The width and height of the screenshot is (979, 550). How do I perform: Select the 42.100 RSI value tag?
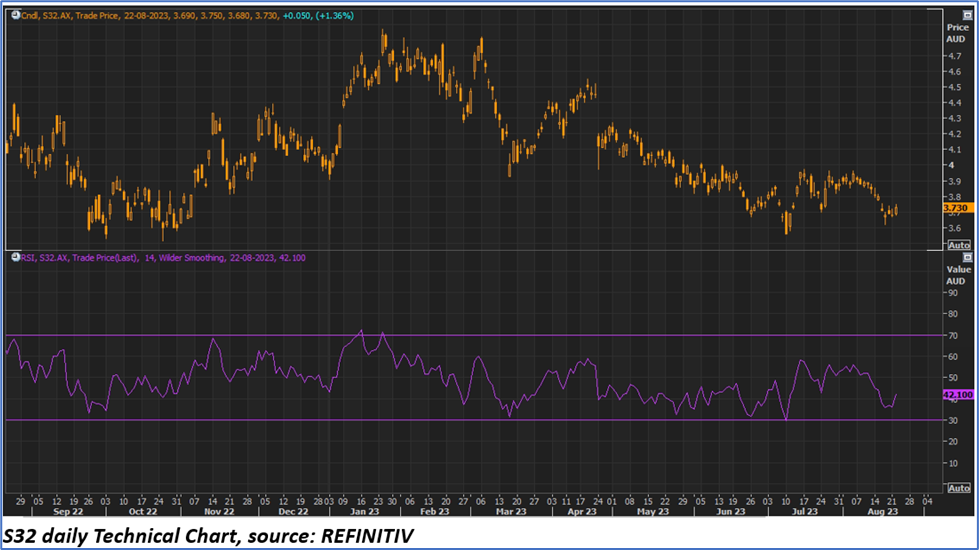[x=957, y=395]
